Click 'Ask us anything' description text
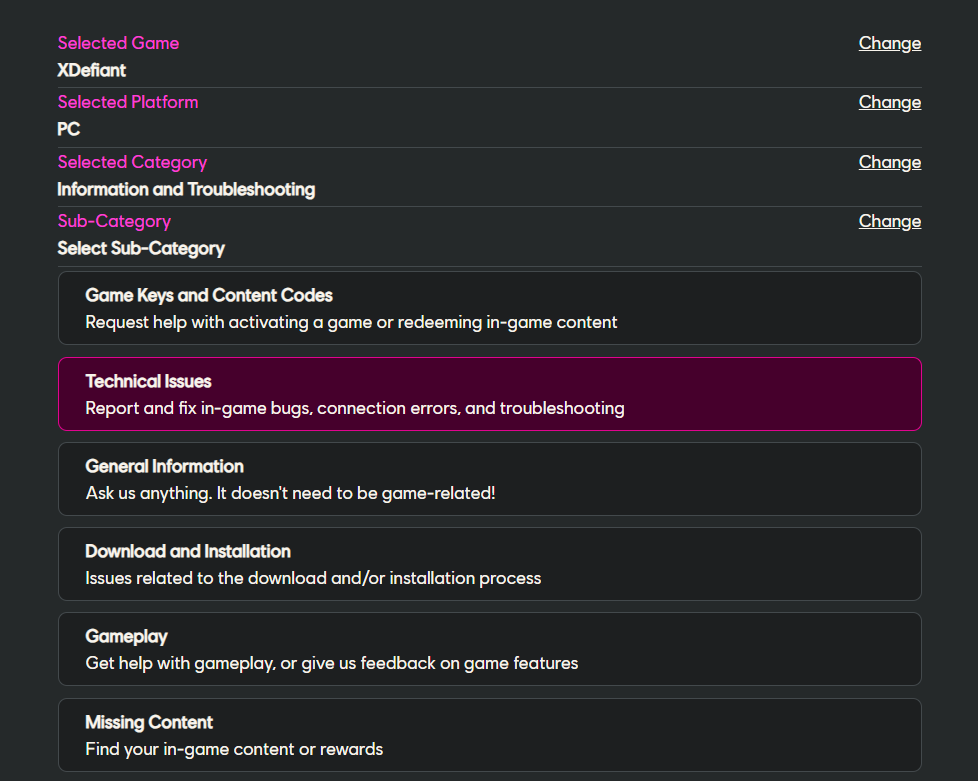 290,493
